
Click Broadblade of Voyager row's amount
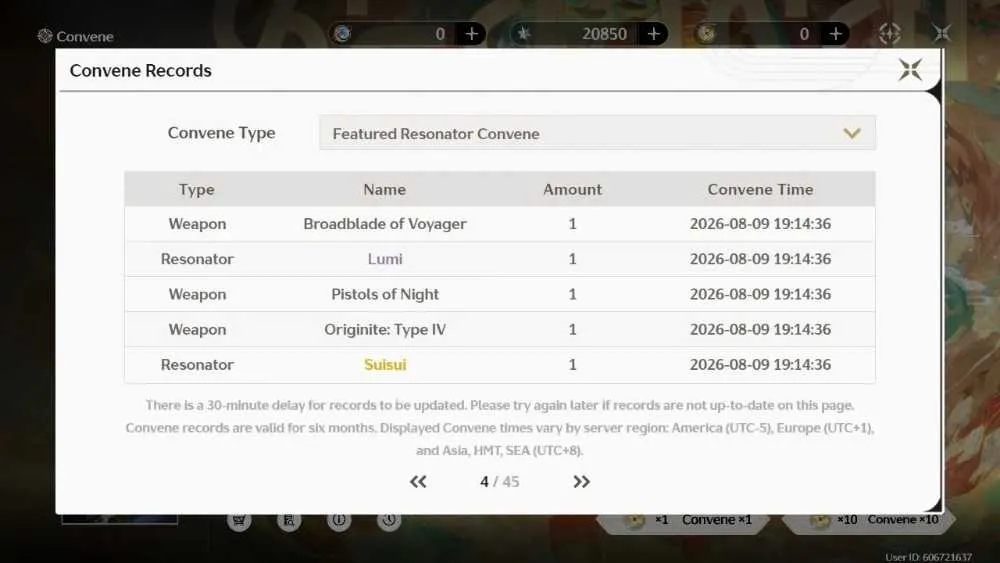pyautogui.click(x=573, y=224)
